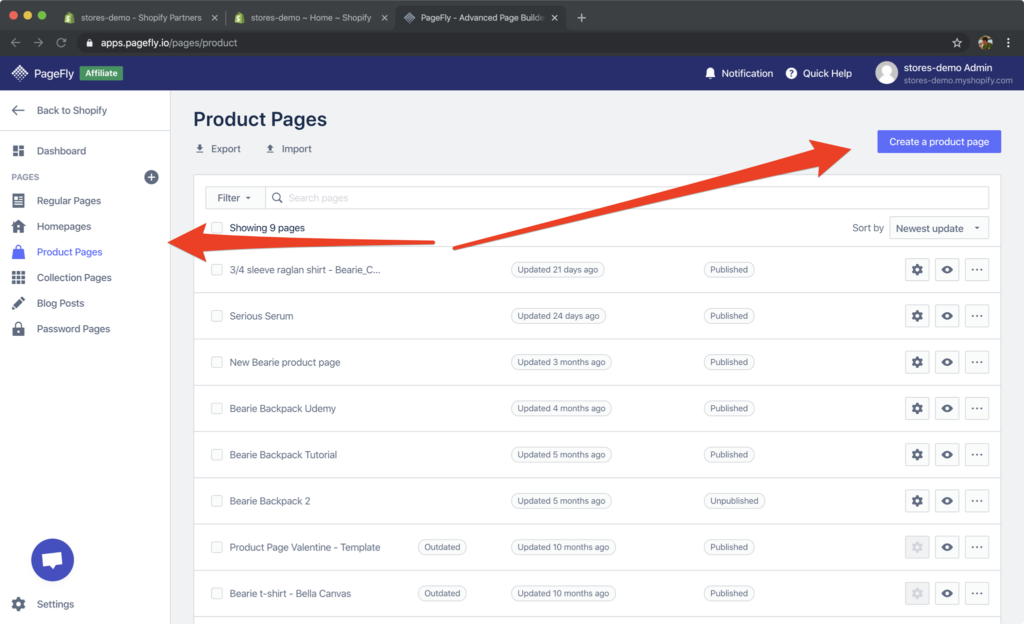Open the Newest update sort dropdown
The image size is (1024, 624).
coord(938,228)
